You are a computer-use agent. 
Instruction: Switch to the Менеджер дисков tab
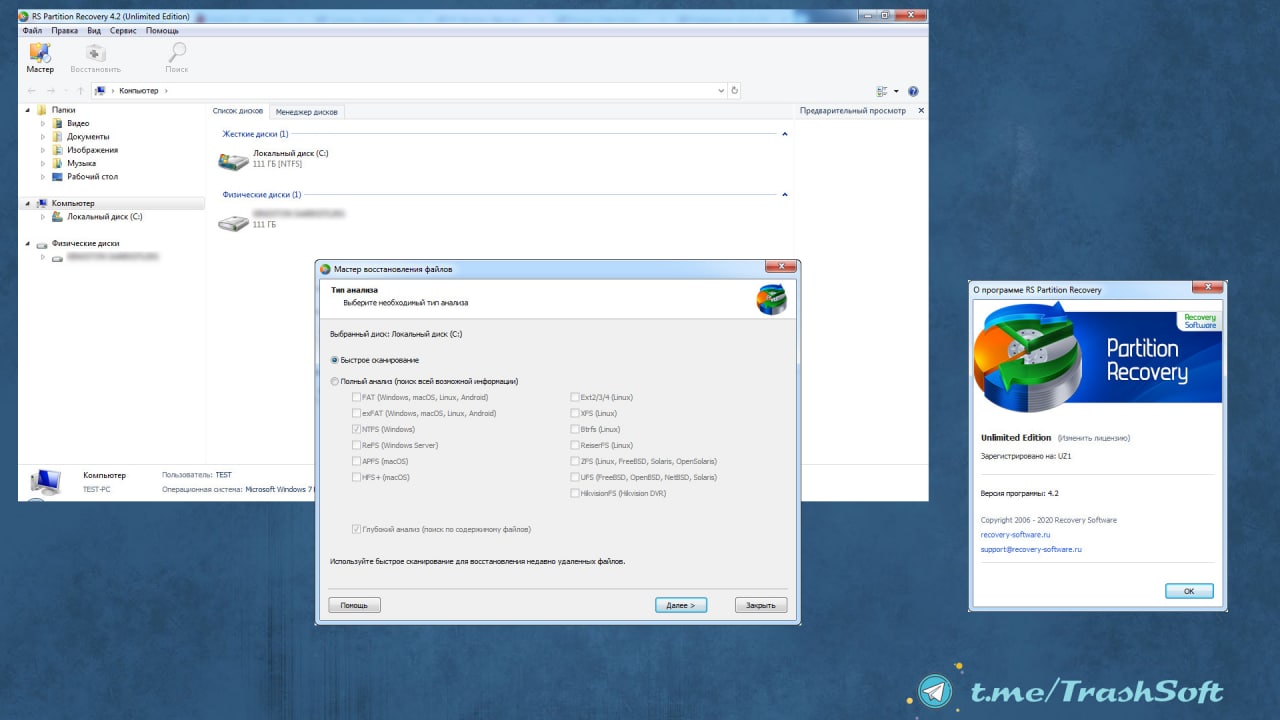[x=307, y=112]
